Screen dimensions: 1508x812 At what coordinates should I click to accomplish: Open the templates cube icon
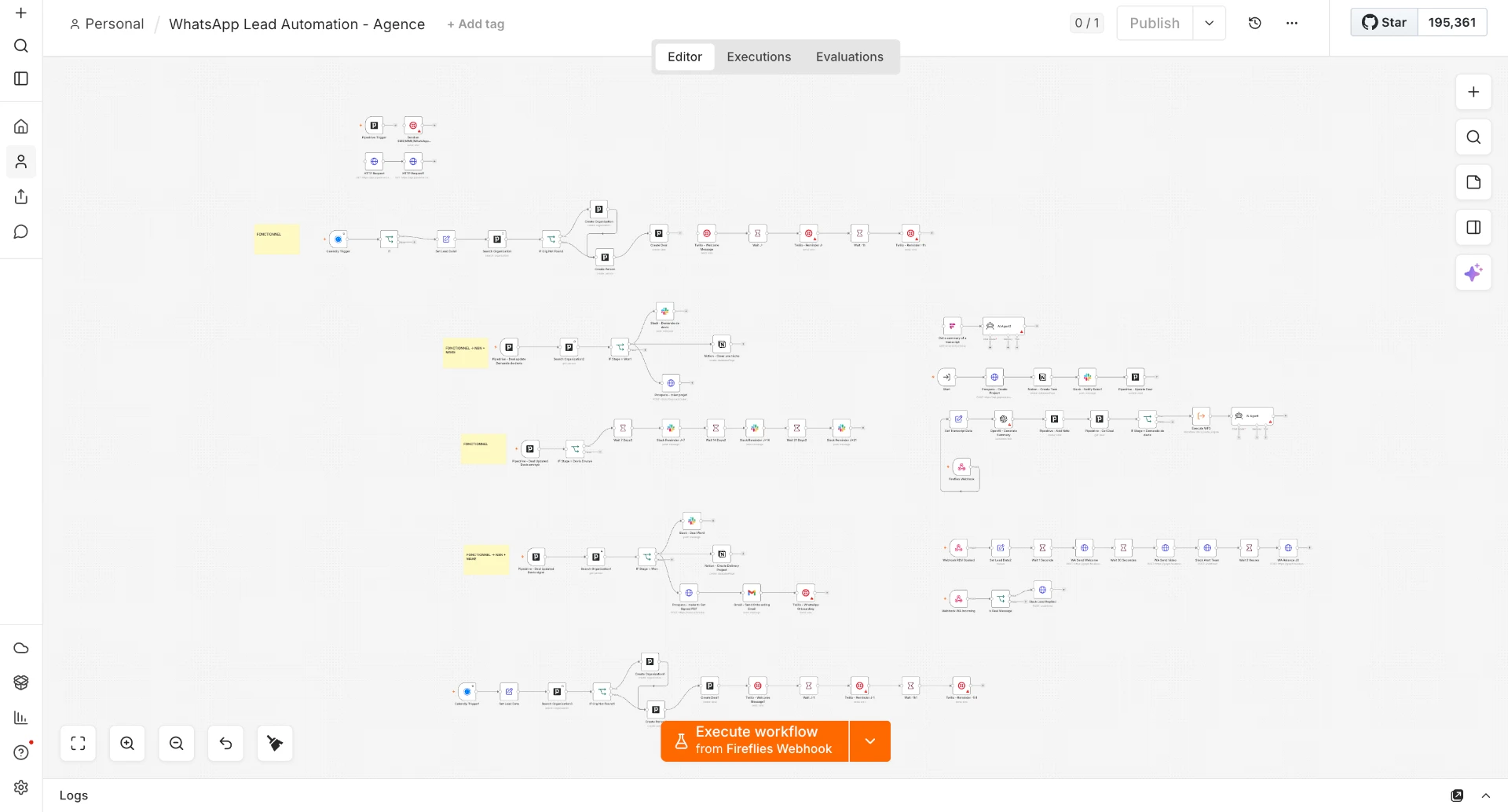tap(21, 682)
